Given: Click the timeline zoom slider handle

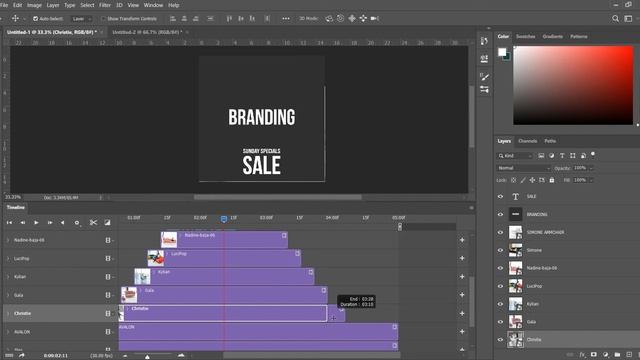Looking at the screenshot, I should pos(147,356).
